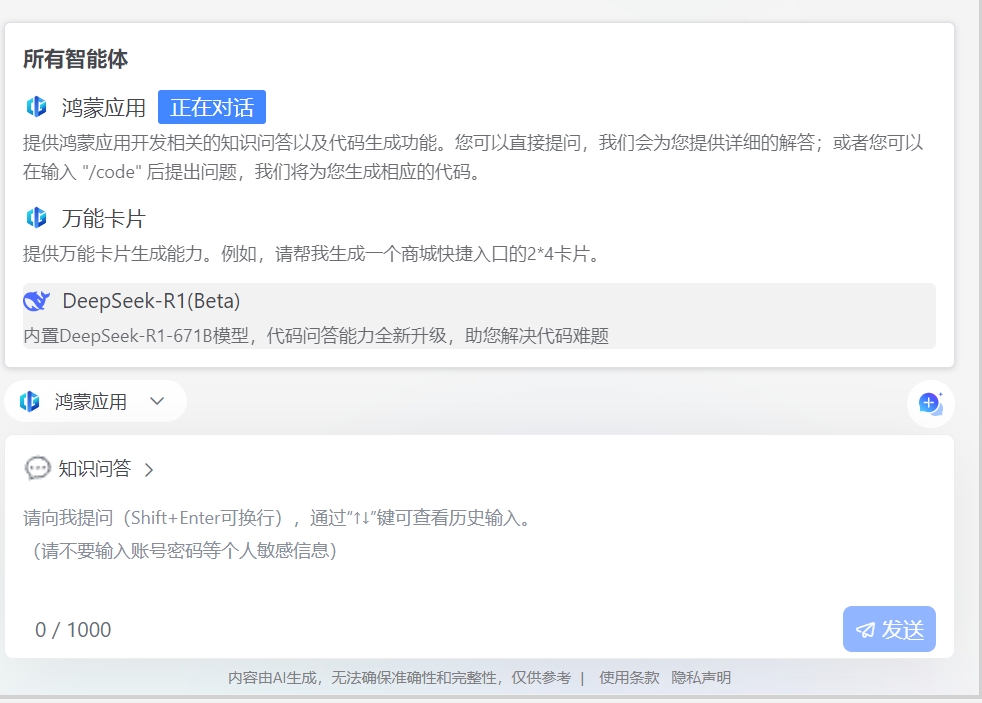
Task: Click the 内容由AI生成 disclaimer text
Action: [x=399, y=678]
